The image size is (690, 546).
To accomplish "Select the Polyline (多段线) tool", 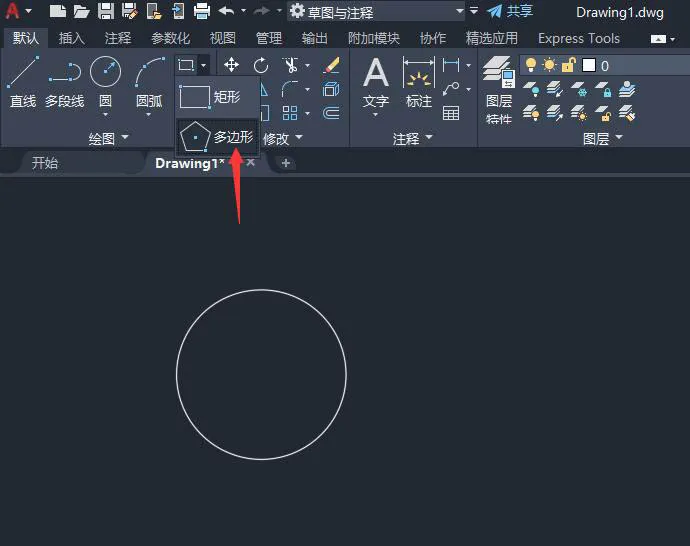I will coord(64,82).
